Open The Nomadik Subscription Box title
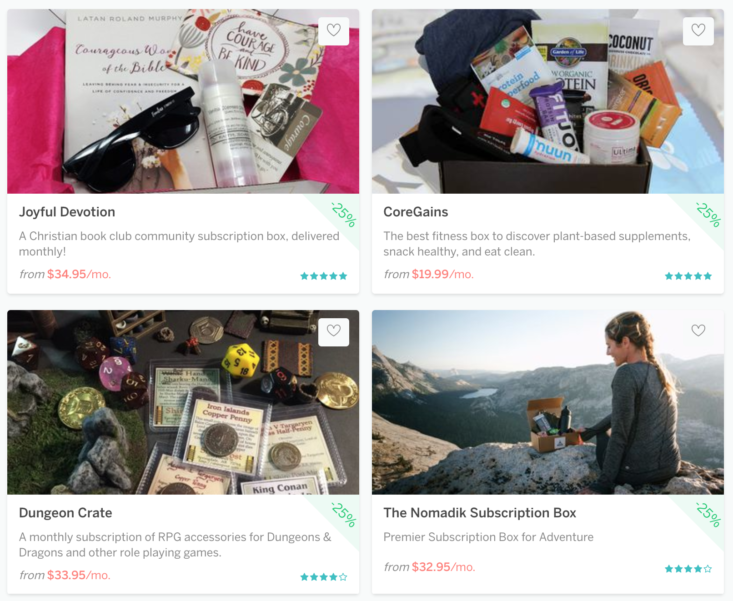Viewport: 733px width, 601px height. click(480, 513)
